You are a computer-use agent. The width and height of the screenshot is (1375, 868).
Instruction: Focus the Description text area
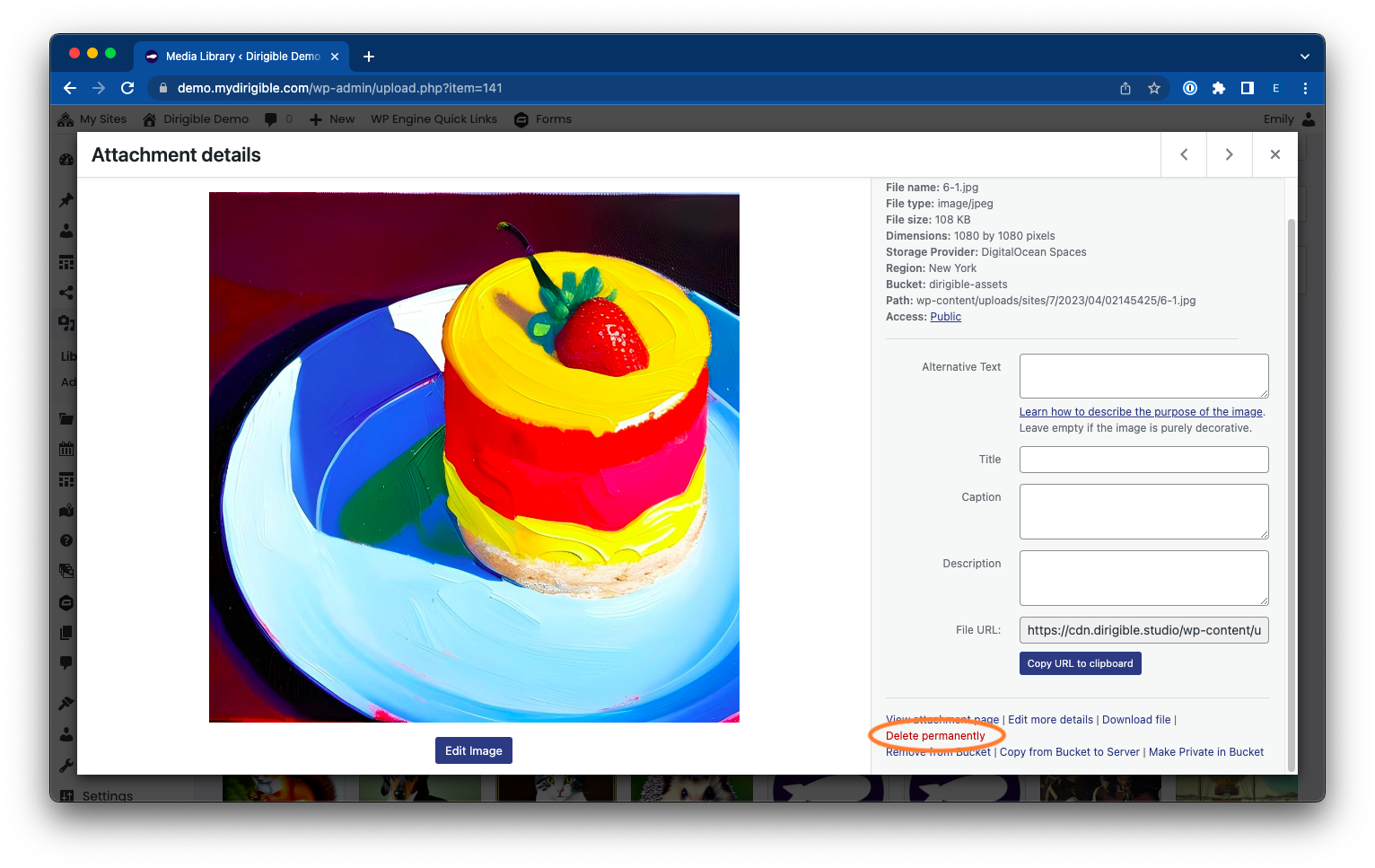tap(1143, 578)
